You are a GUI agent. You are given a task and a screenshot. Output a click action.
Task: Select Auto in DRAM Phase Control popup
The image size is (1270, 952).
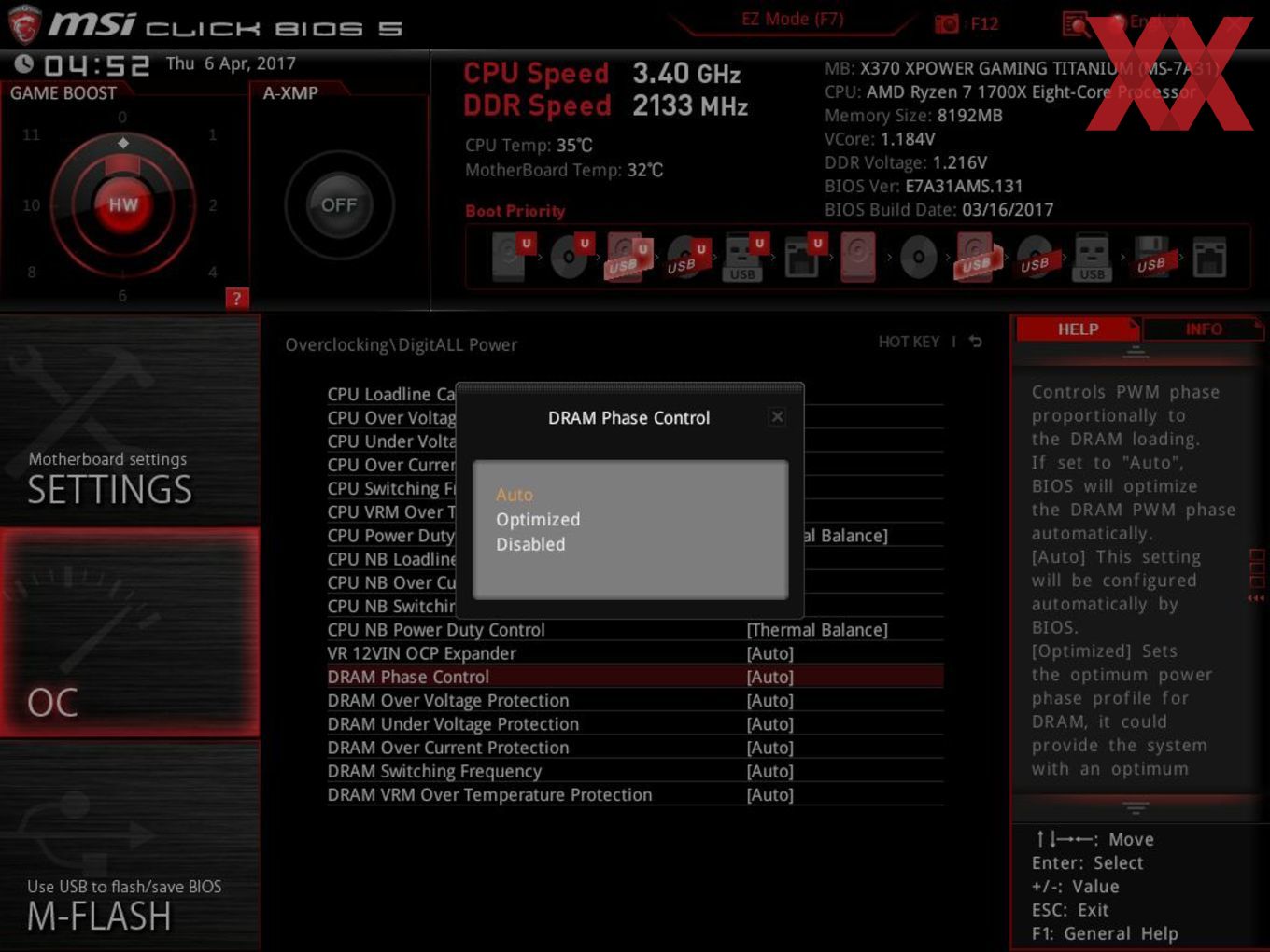515,495
